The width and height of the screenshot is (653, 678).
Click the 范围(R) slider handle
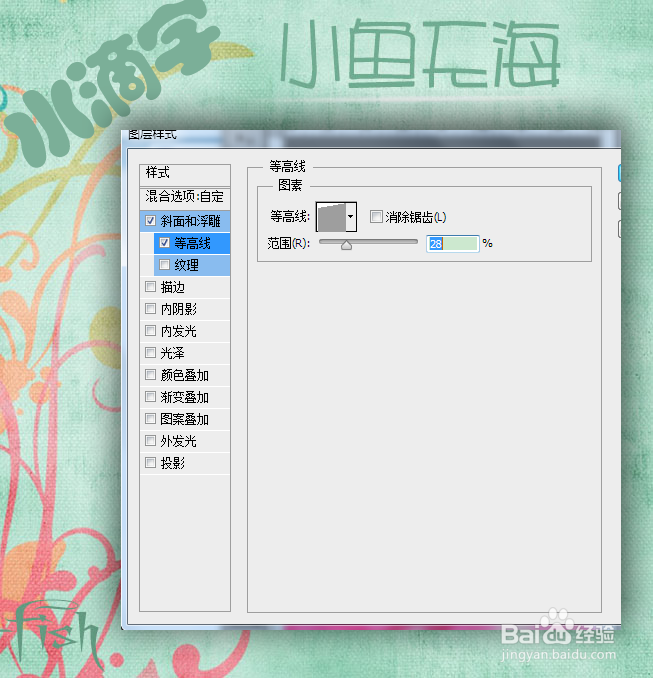pos(346,245)
